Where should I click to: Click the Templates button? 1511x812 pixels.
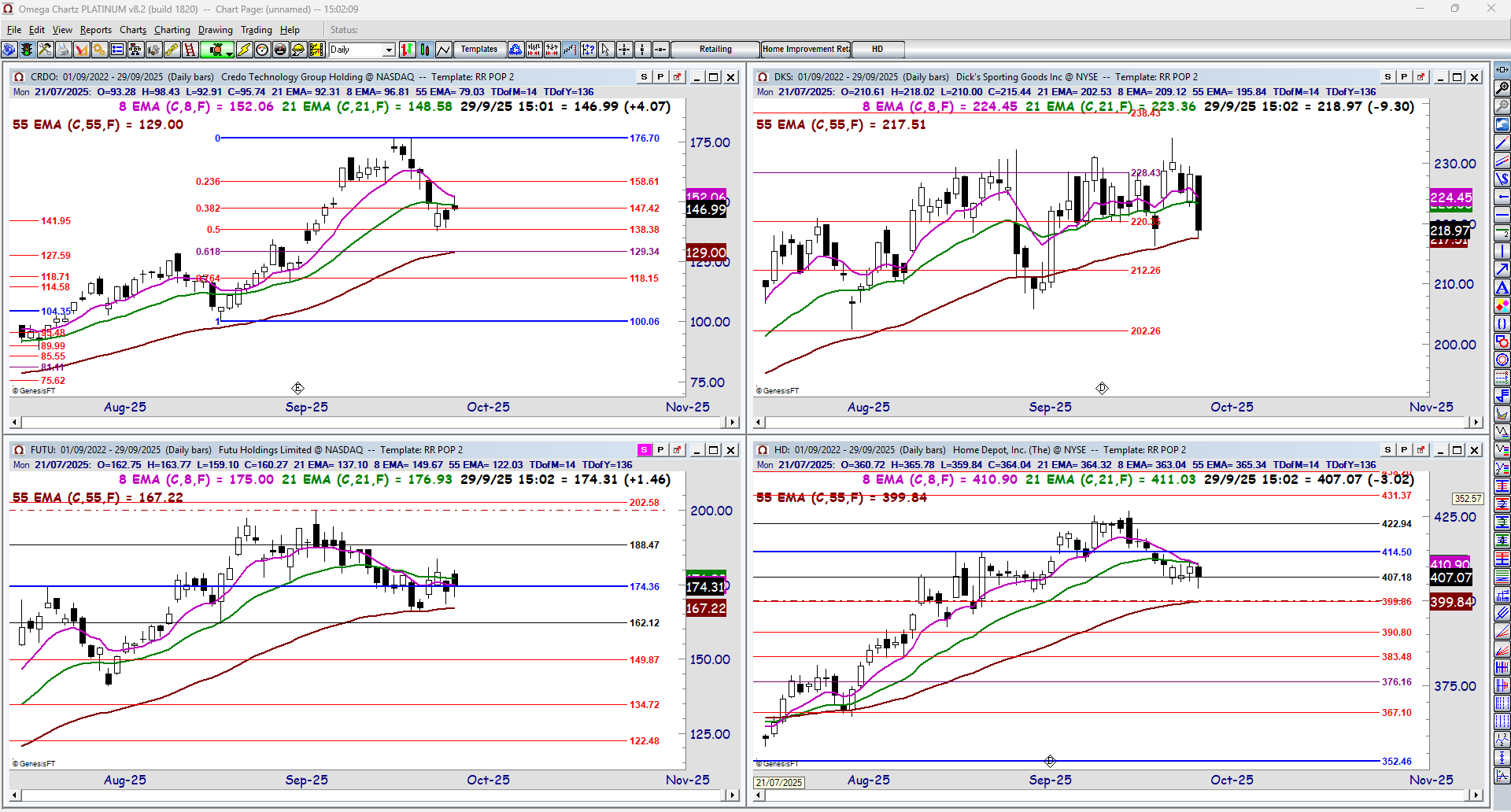(479, 50)
